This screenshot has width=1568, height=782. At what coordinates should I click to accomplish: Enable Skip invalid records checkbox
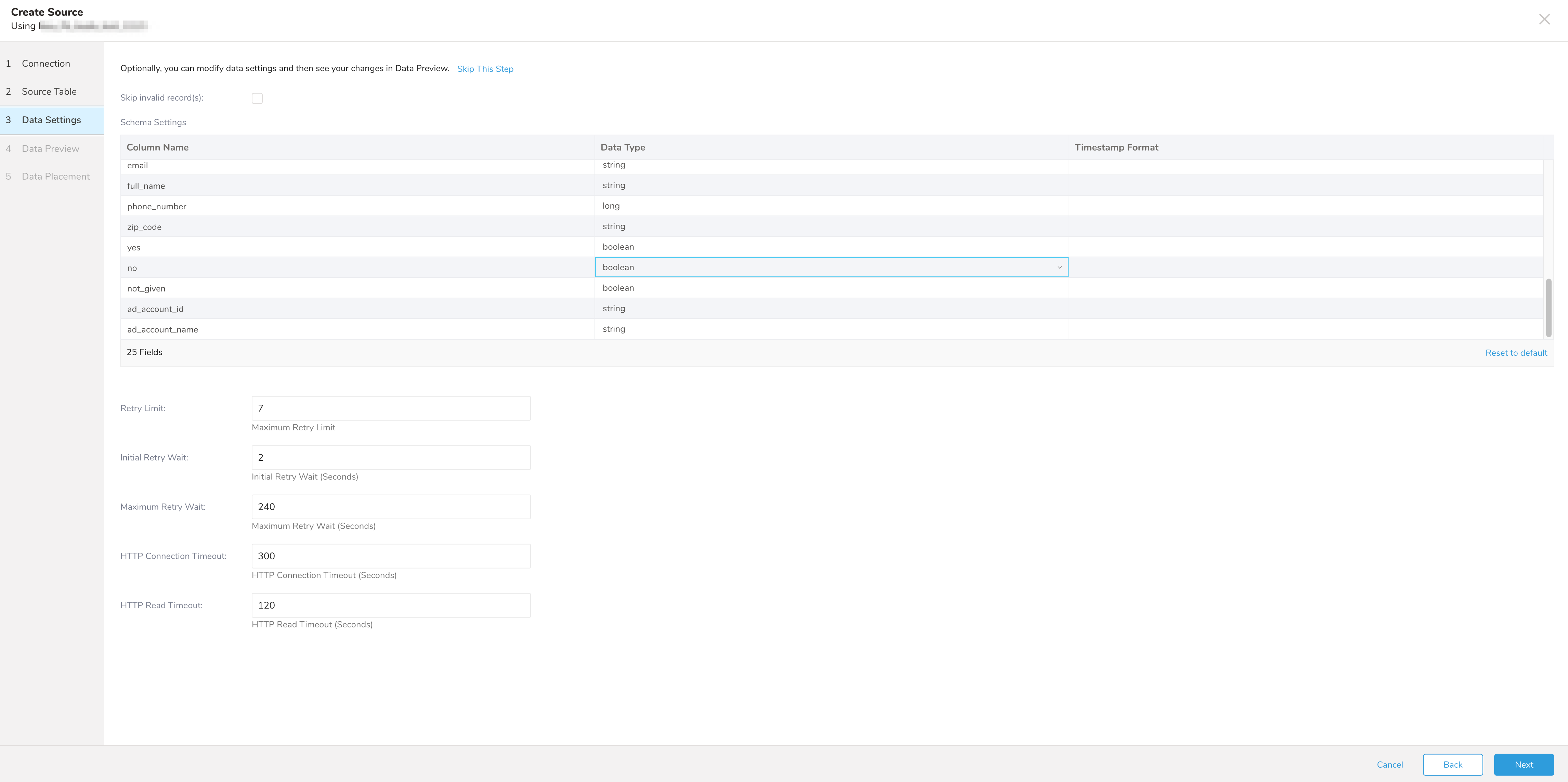(x=257, y=99)
